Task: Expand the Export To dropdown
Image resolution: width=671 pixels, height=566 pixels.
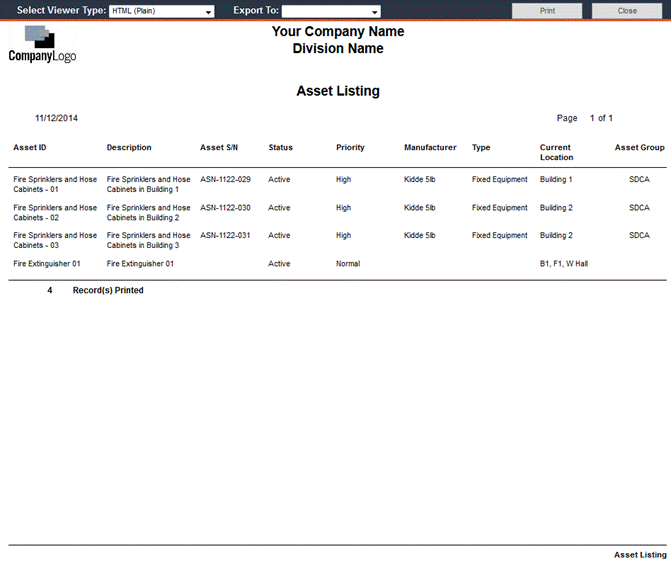Action: [x=331, y=12]
